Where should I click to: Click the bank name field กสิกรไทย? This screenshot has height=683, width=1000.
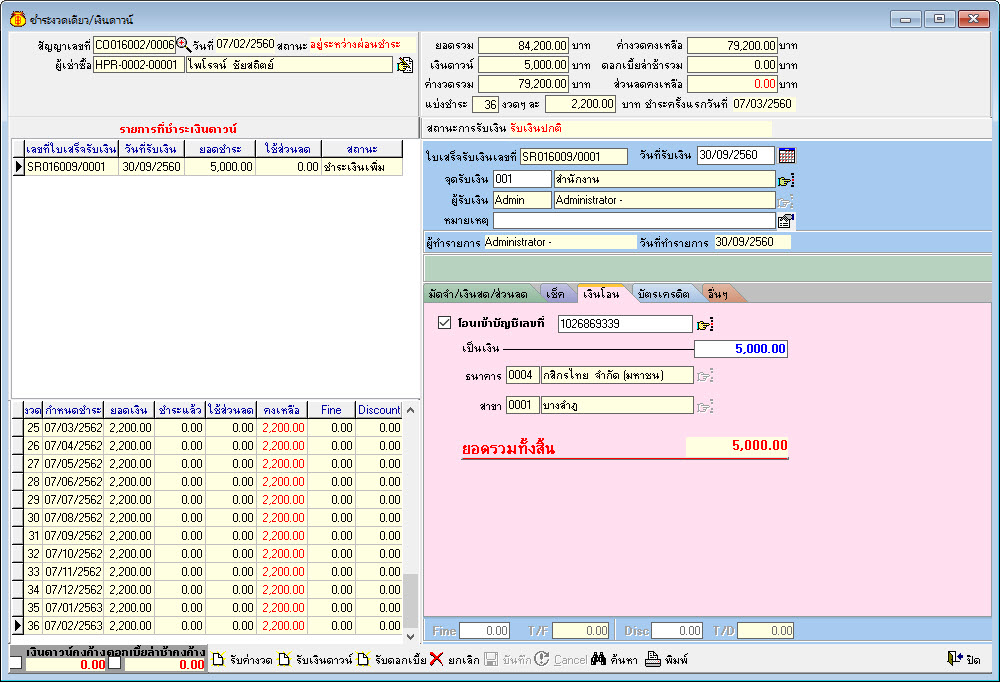click(x=617, y=375)
